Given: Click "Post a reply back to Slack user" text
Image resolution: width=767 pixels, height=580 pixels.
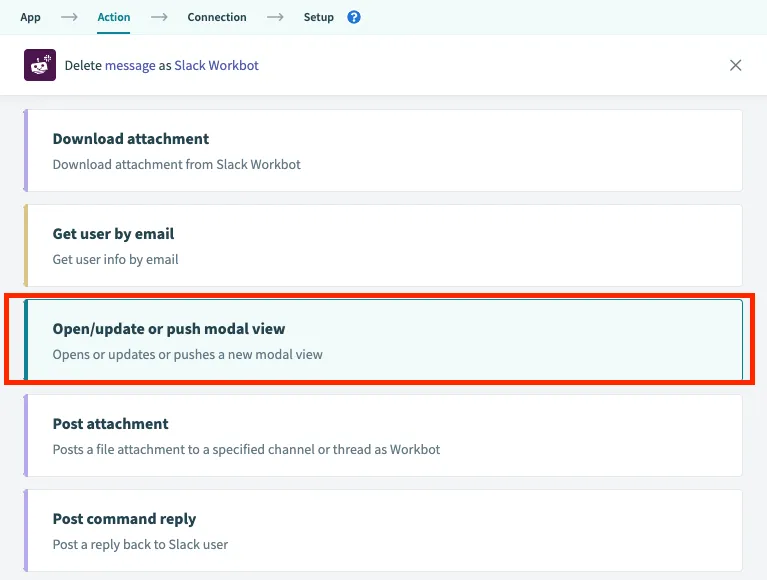Looking at the screenshot, I should click(x=140, y=545).
